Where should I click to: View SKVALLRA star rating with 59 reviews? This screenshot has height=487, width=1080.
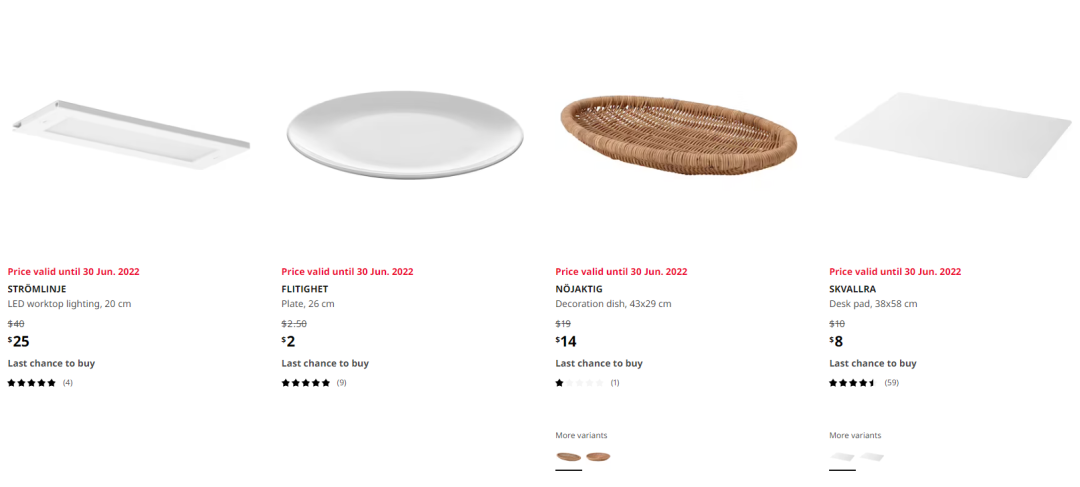864,383
